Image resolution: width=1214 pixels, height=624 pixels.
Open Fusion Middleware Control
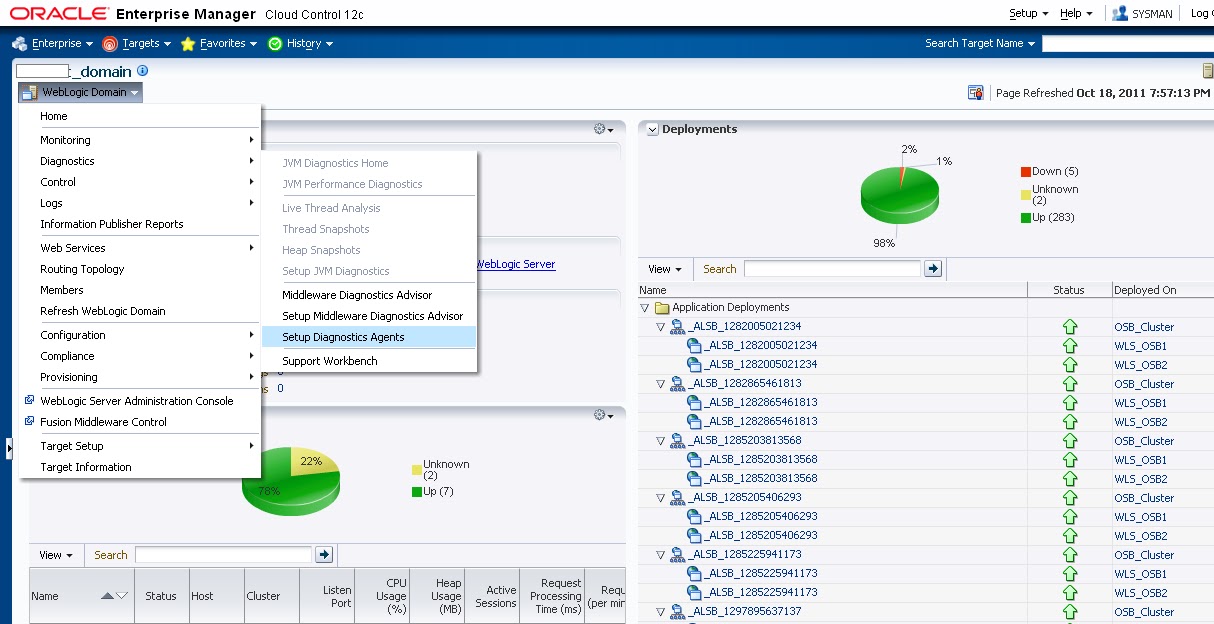pyautogui.click(x=140, y=422)
